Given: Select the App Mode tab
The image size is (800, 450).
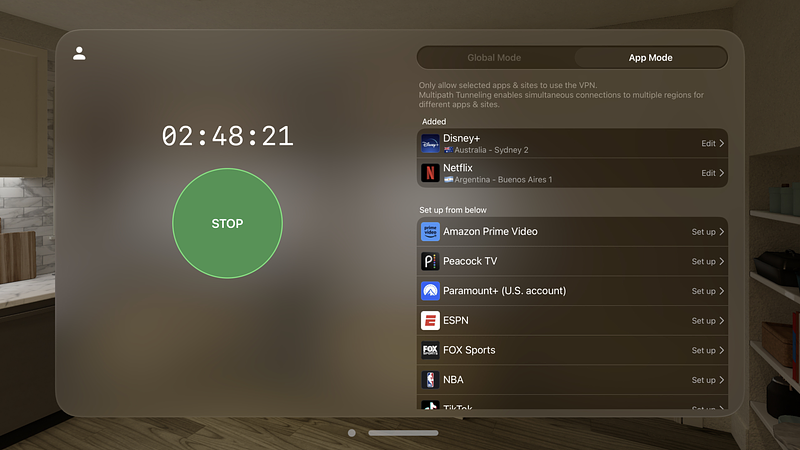Looking at the screenshot, I should pos(651,58).
